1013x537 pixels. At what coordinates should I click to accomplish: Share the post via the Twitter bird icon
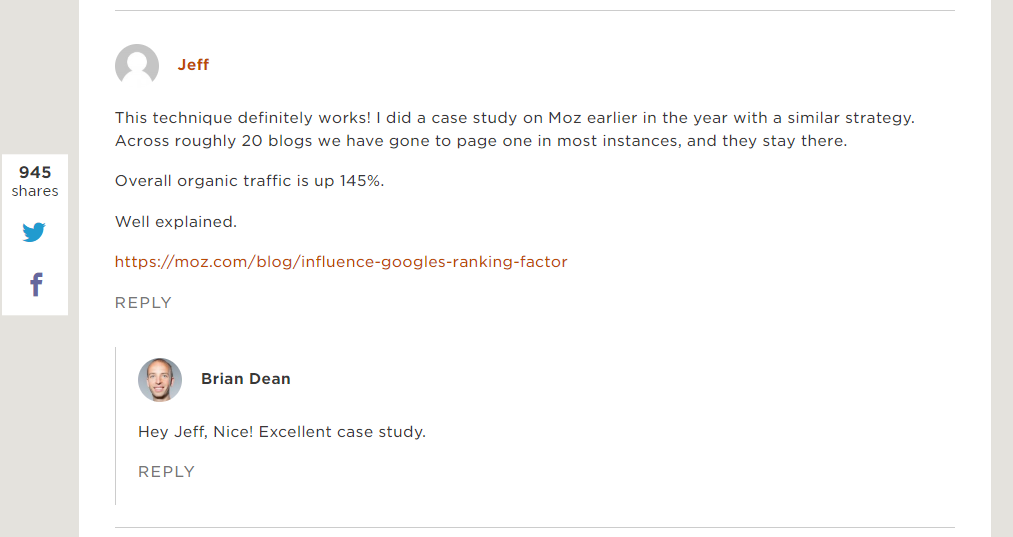click(x=34, y=232)
